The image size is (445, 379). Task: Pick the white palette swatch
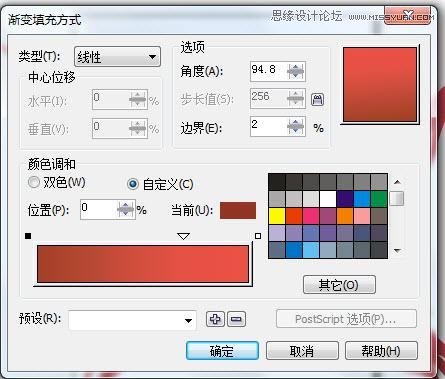[x=328, y=199]
